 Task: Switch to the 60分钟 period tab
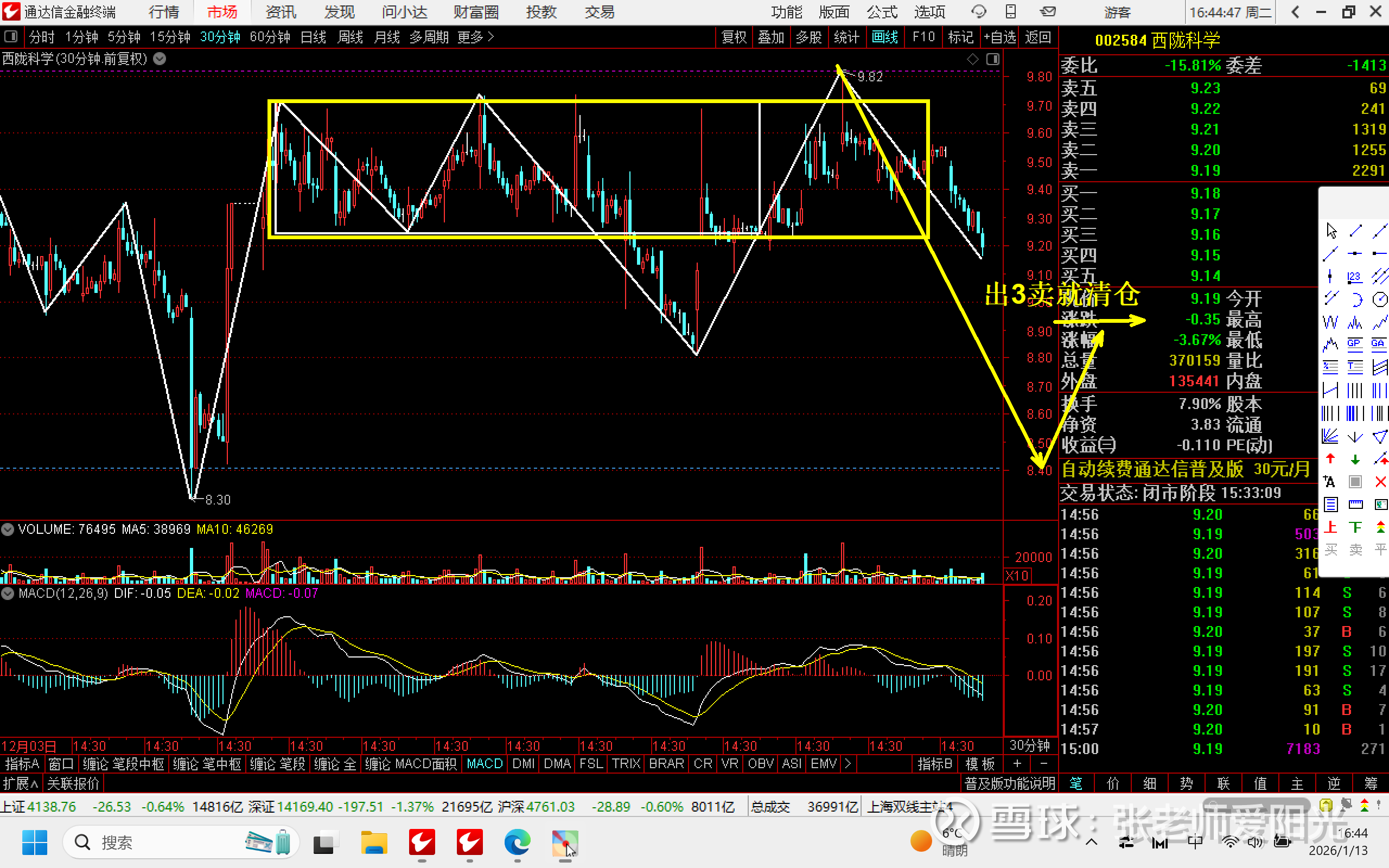(270, 37)
